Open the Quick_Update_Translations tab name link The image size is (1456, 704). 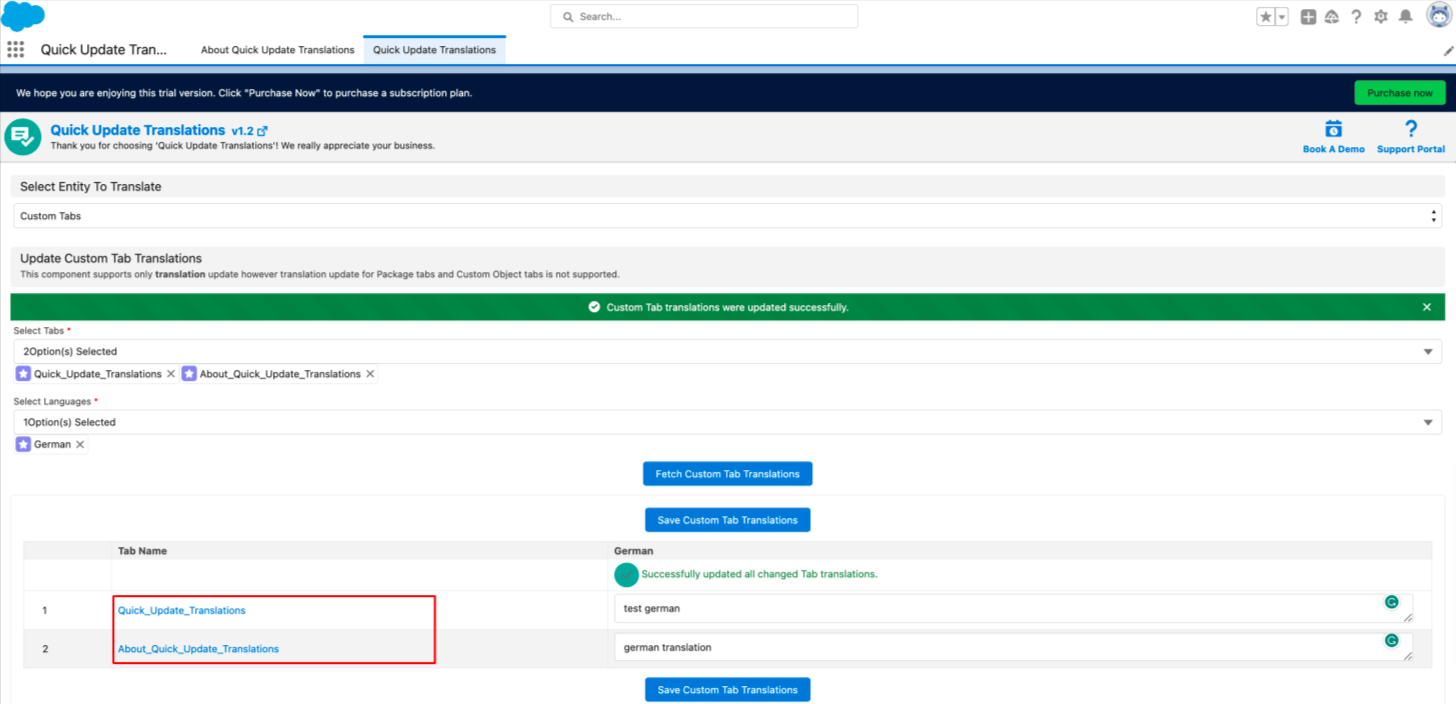[181, 610]
